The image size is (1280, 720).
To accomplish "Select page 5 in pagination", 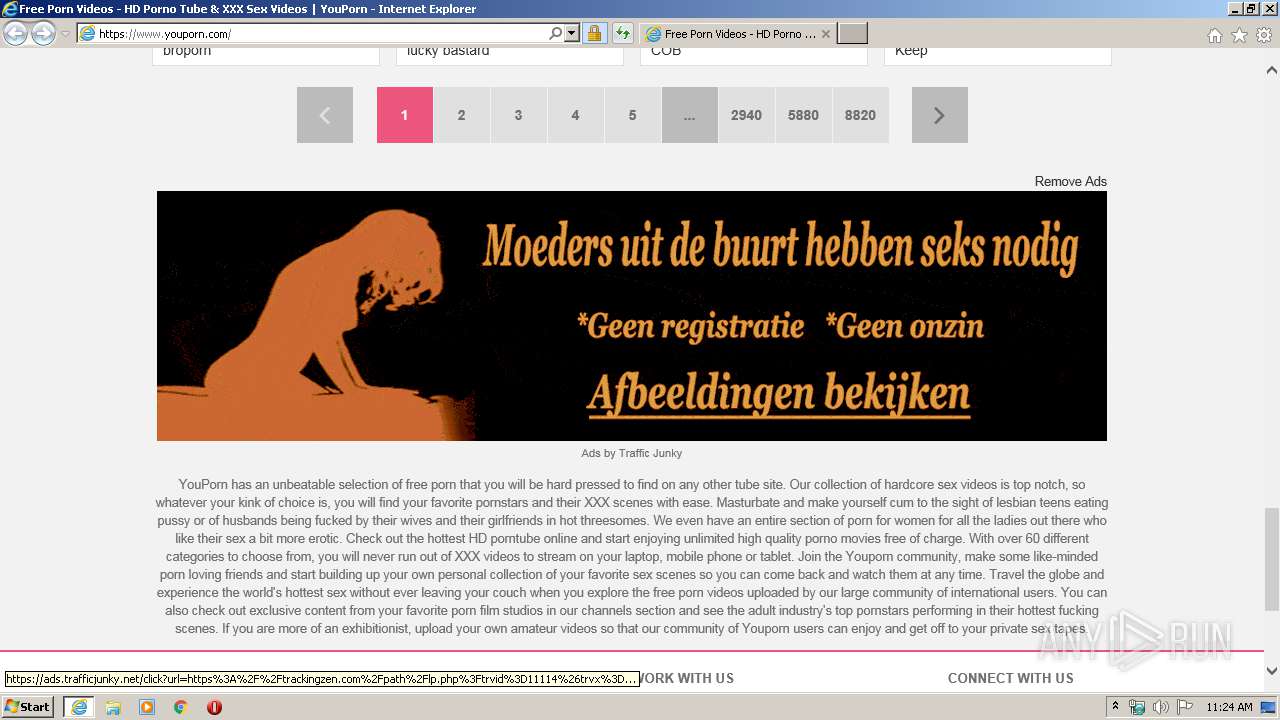I will pyautogui.click(x=633, y=115).
